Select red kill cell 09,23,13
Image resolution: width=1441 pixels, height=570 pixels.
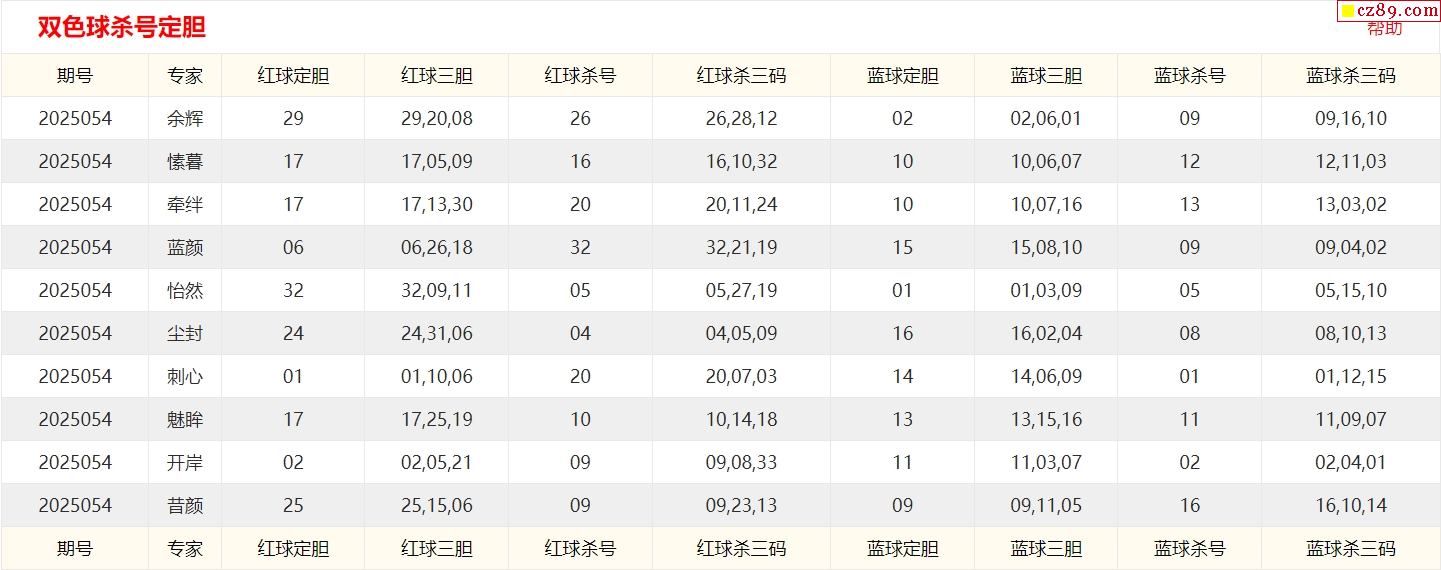tap(741, 505)
